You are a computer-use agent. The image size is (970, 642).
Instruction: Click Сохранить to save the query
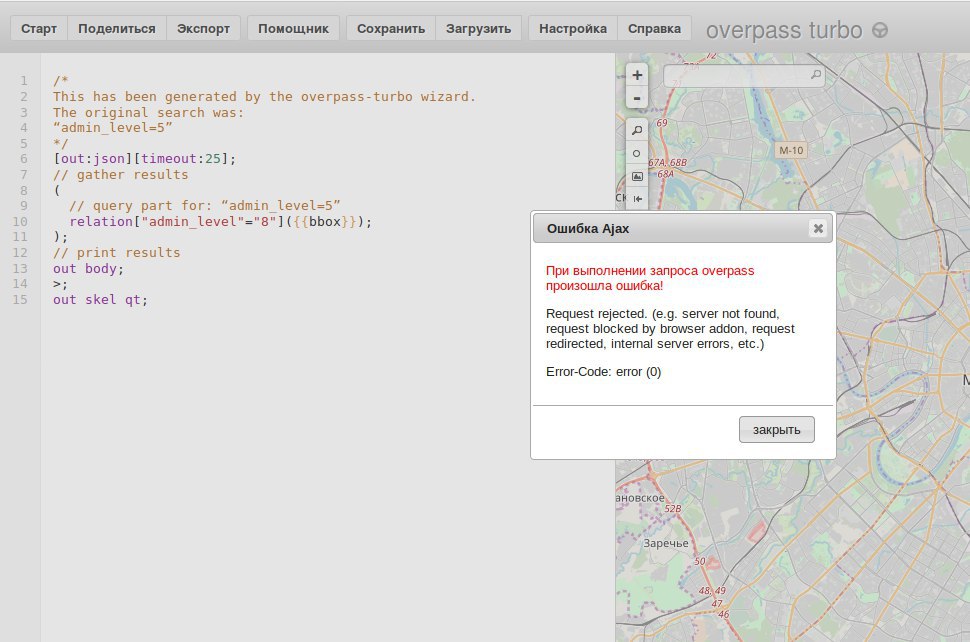click(391, 28)
